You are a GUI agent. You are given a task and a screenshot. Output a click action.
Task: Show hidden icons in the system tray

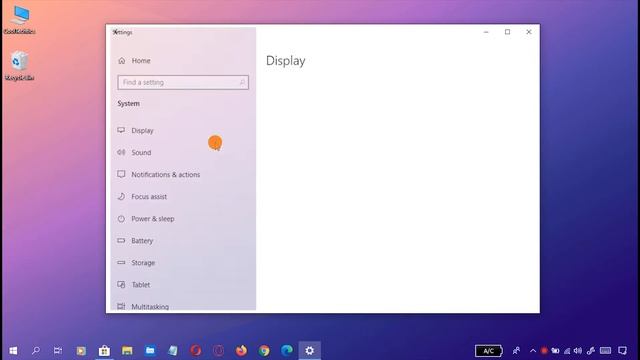[x=533, y=351]
